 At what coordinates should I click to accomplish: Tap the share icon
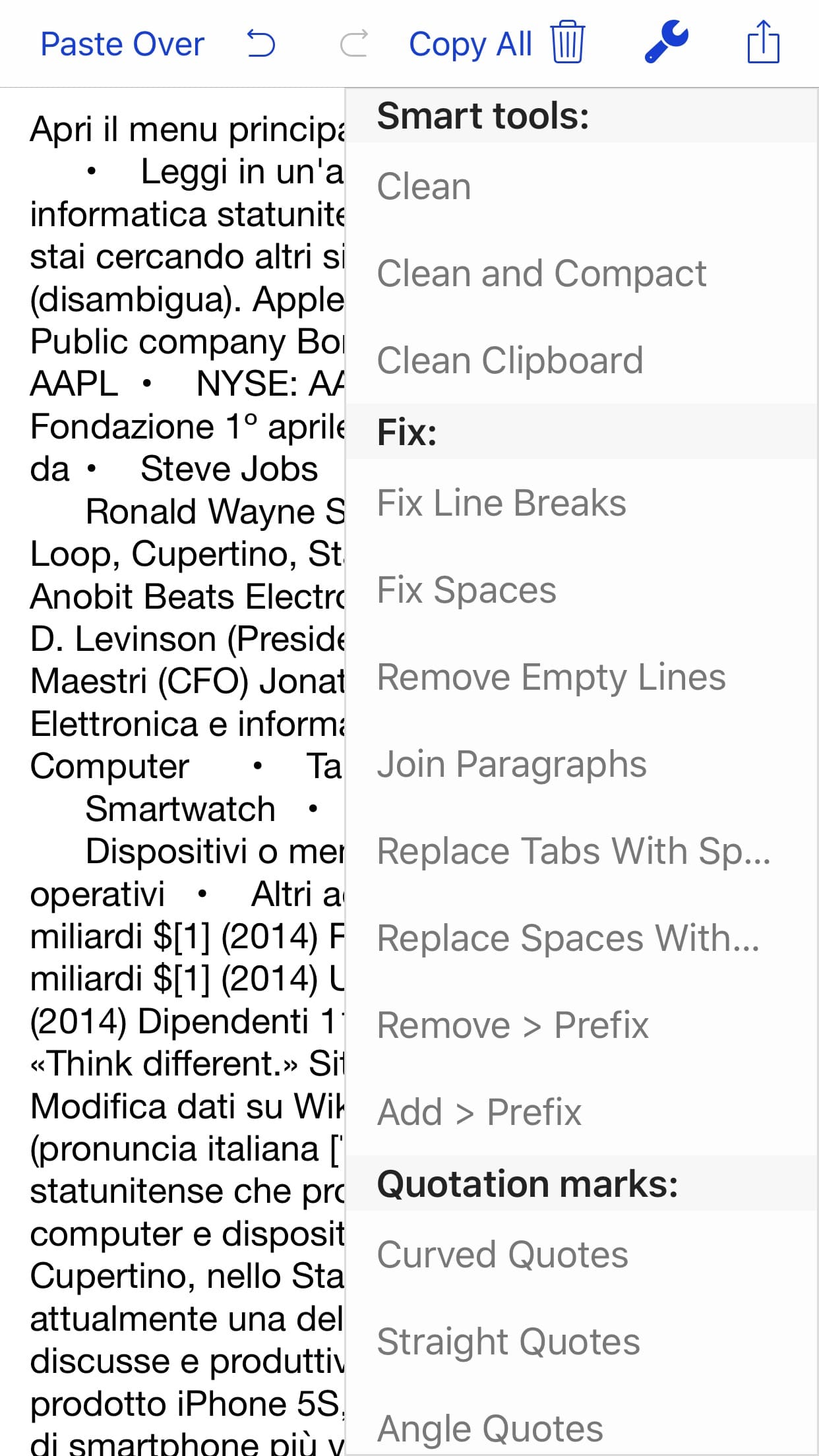tap(763, 42)
